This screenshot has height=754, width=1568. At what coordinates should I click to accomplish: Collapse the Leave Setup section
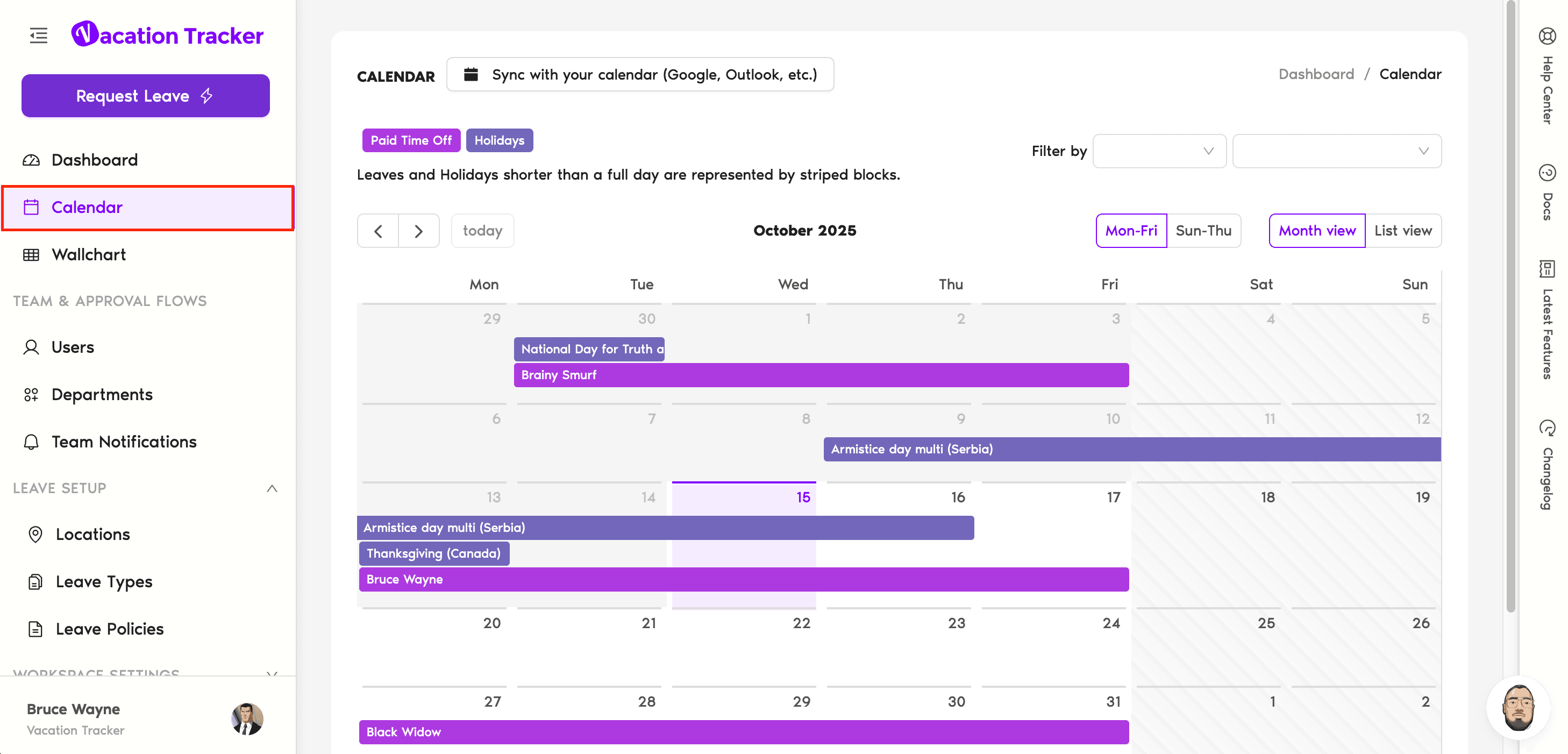tap(272, 489)
